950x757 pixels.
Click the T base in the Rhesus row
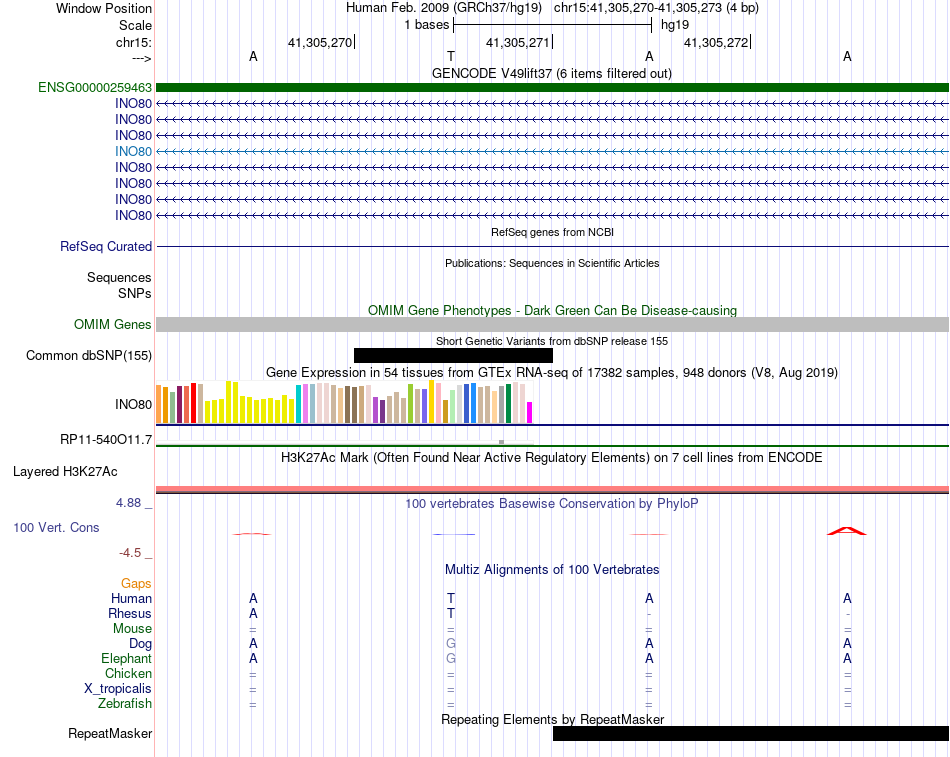451,613
